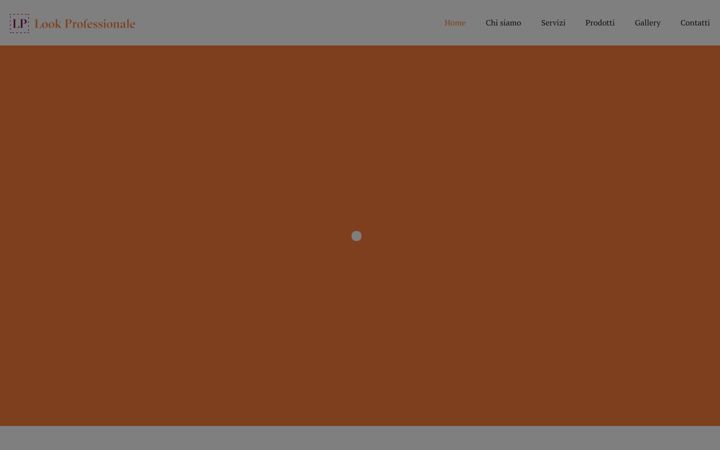Open the Chi siamo page
720x450 pixels.
pos(503,23)
